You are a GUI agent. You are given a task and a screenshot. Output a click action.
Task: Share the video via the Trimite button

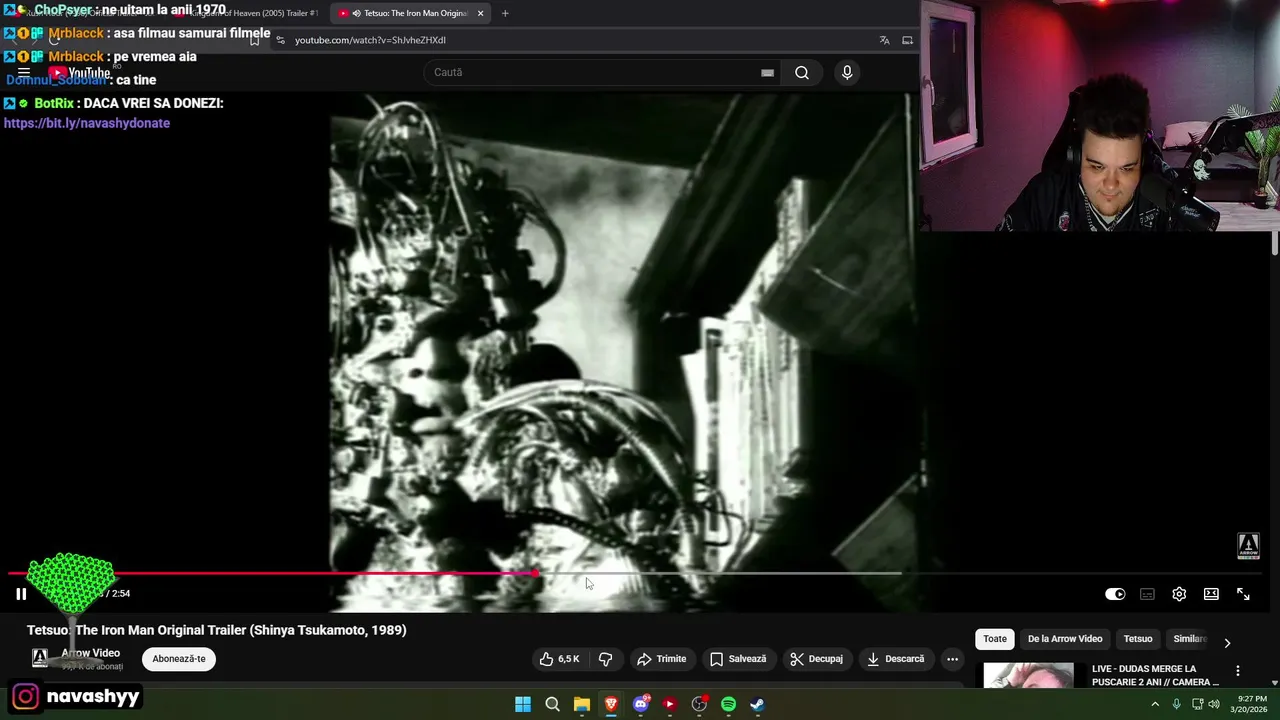(662, 659)
